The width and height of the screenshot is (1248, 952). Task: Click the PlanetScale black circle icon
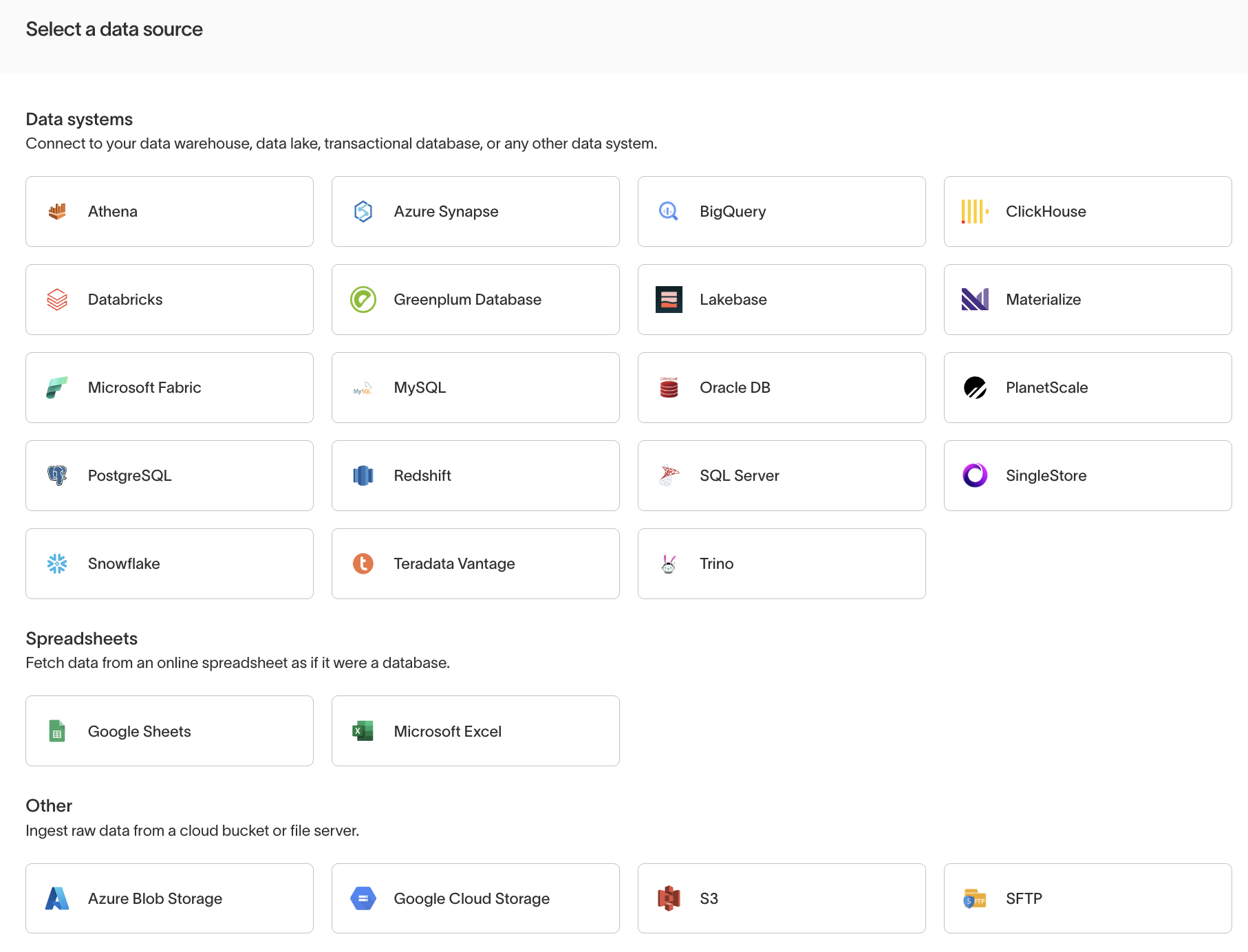pos(975,387)
